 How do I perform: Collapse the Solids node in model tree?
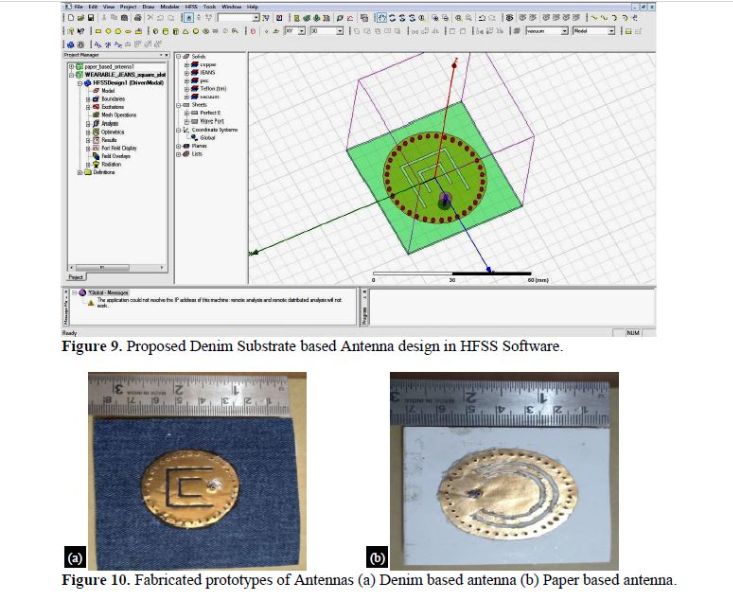[179, 57]
